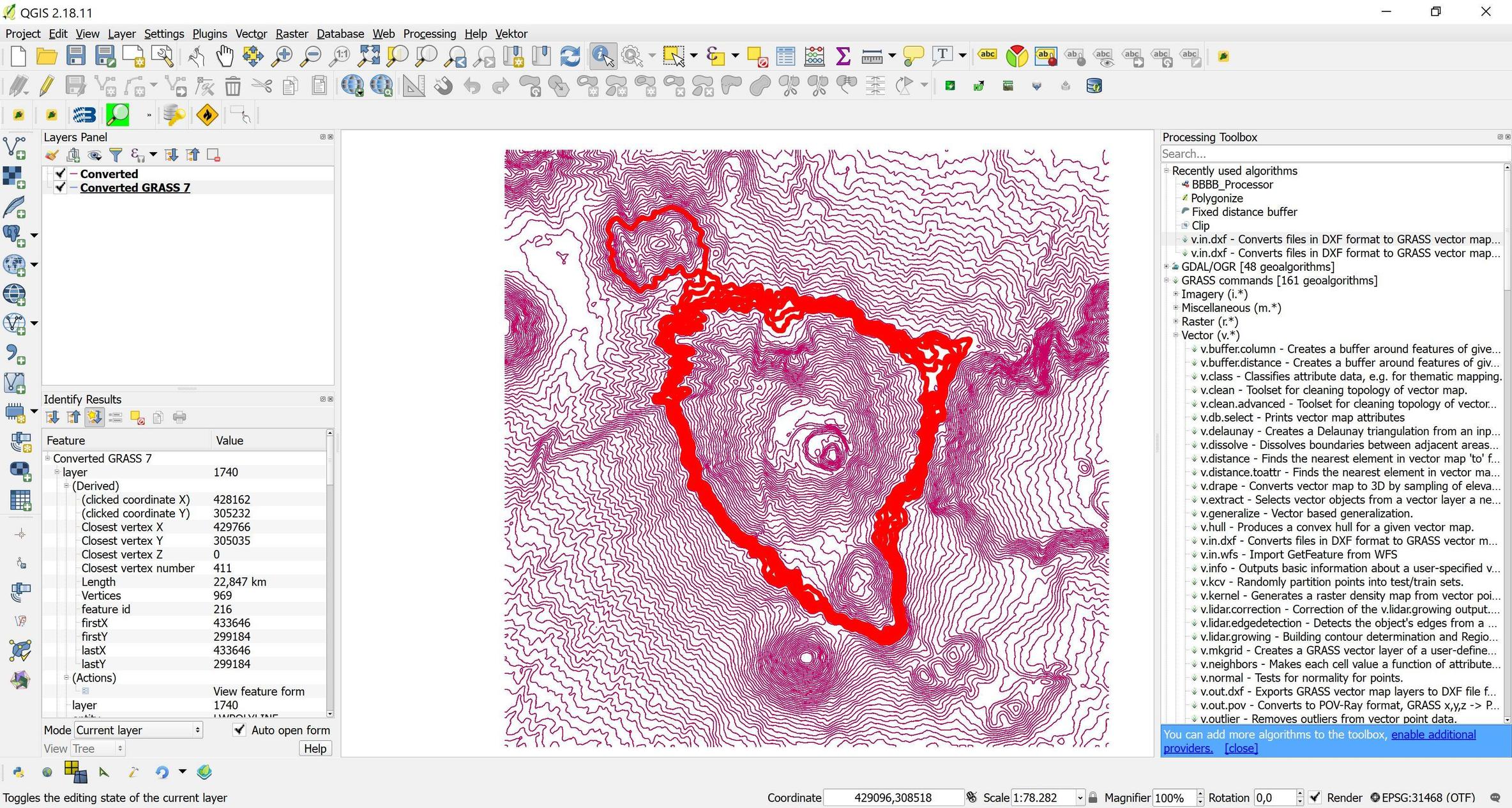Screen dimensions: 1512x808
Task: Enable Auto open form checkbox
Action: (x=238, y=729)
